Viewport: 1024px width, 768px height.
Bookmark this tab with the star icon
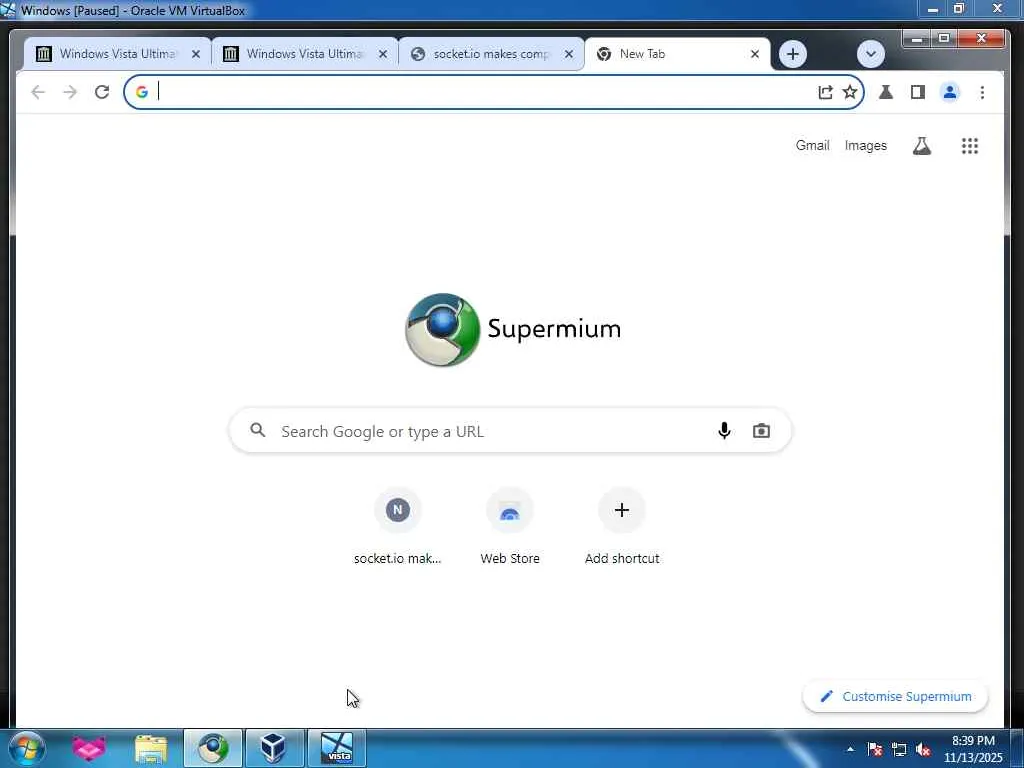[850, 92]
